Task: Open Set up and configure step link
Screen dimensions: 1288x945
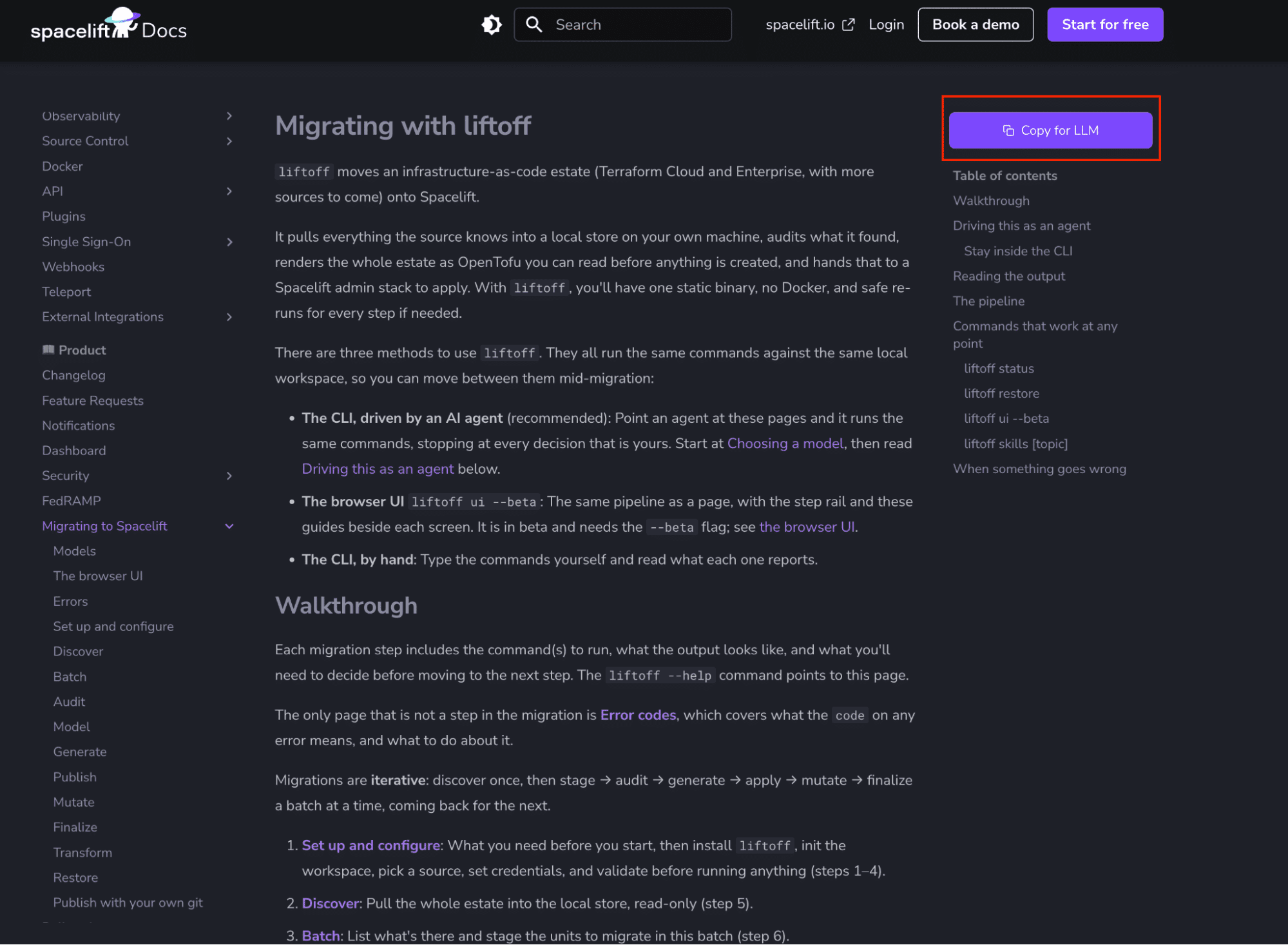Action: (x=370, y=845)
